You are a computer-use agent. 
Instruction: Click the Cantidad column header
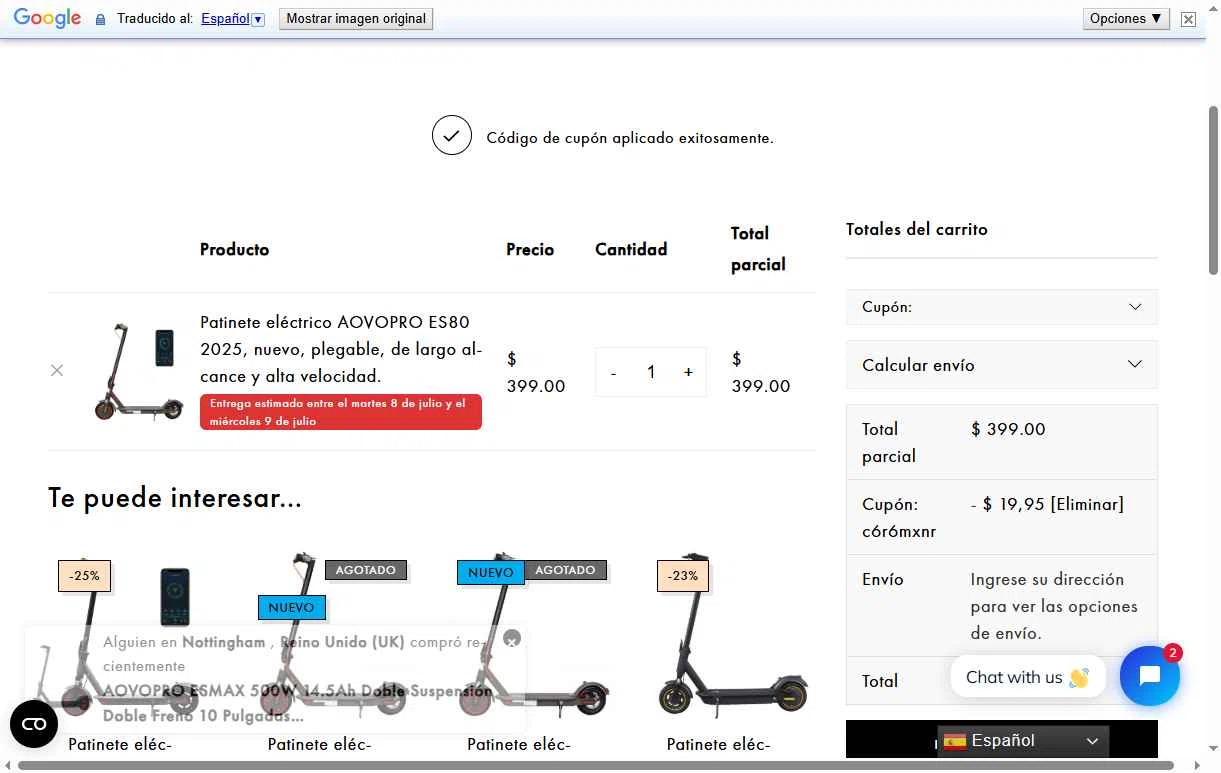[631, 249]
